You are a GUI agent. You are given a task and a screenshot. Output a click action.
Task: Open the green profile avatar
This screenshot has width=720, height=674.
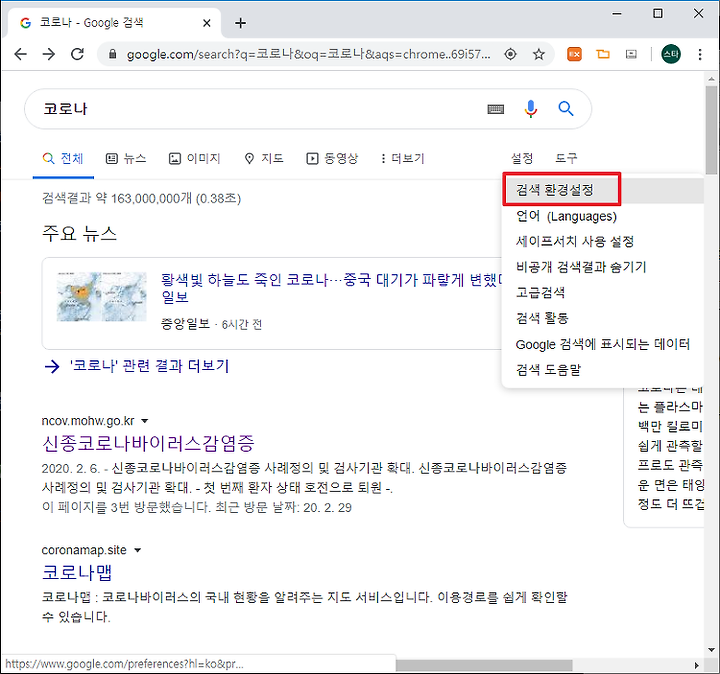(671, 55)
